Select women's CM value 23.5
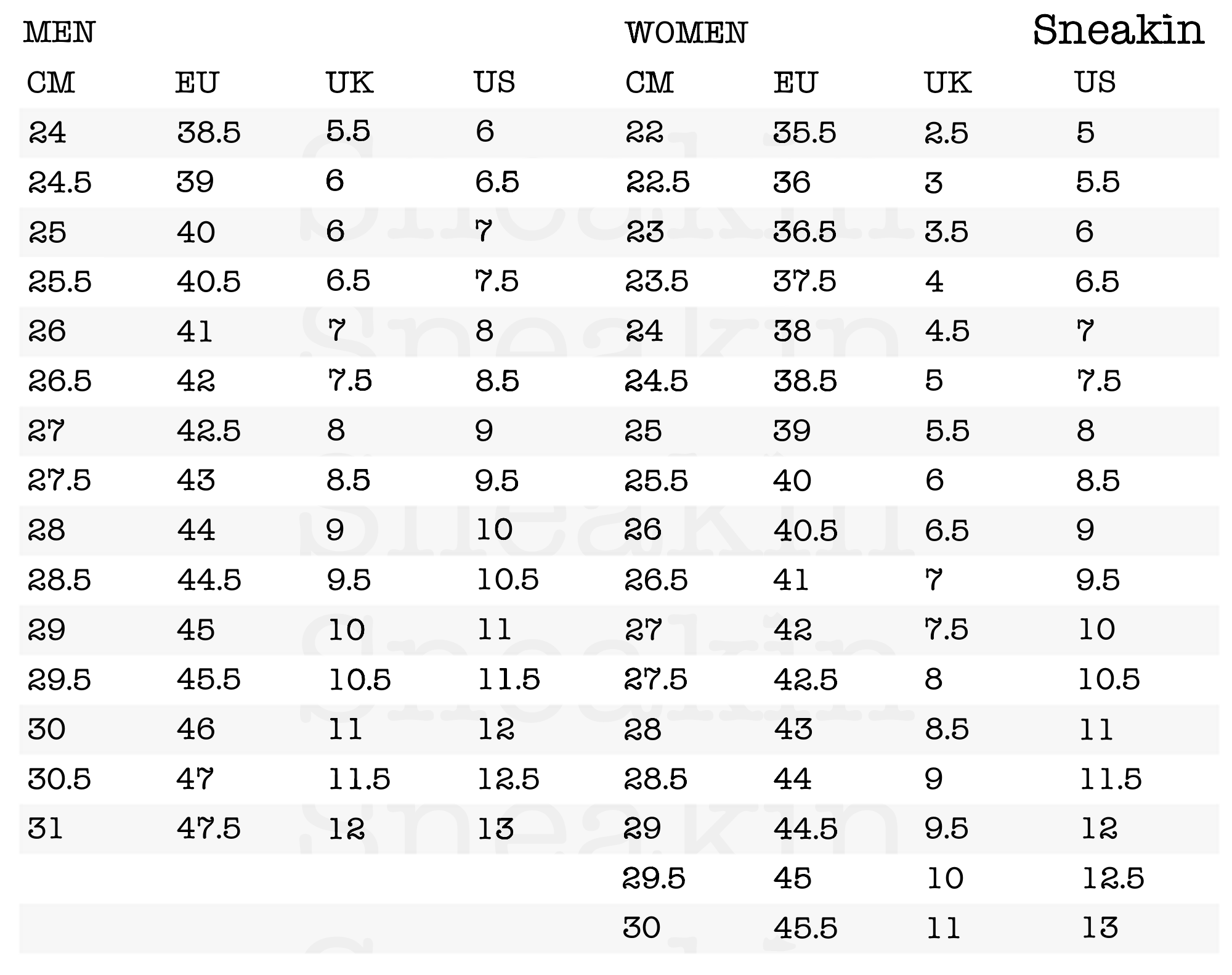The width and height of the screenshot is (1232, 975). point(657,282)
